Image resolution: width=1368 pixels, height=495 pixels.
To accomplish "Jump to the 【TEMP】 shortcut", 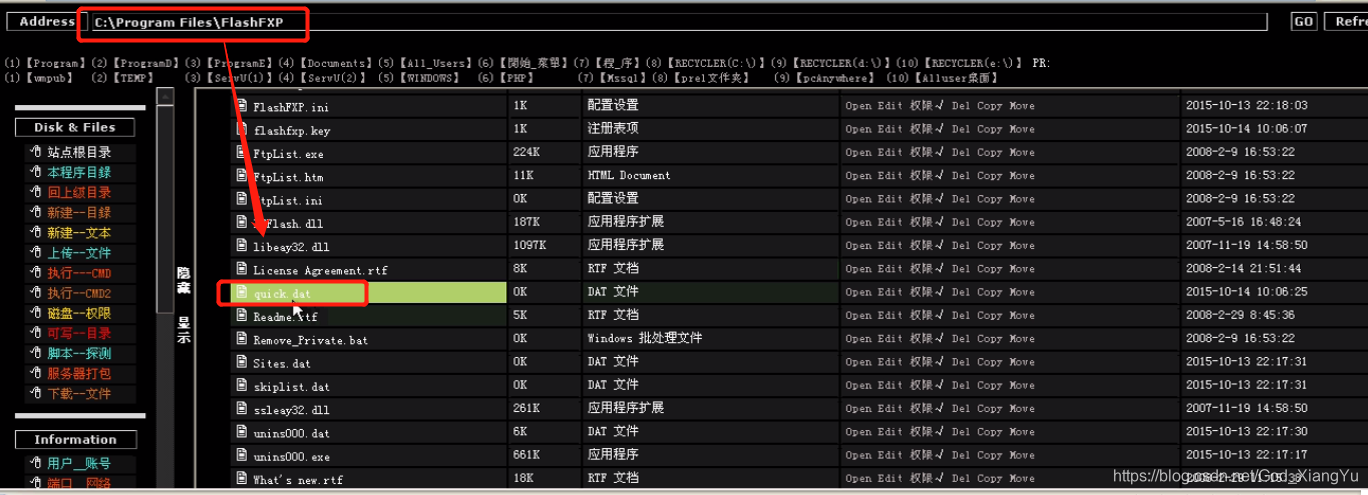I will (x=133, y=78).
